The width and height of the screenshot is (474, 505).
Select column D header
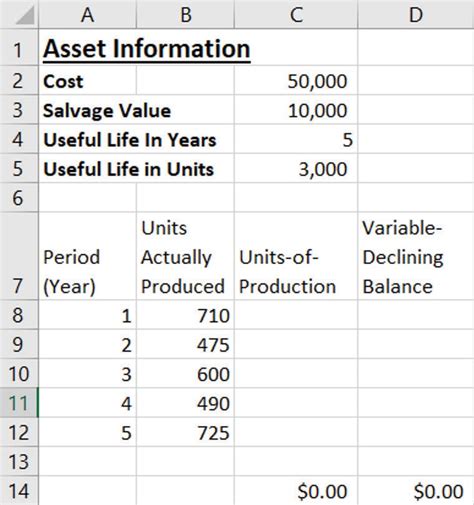click(x=416, y=14)
